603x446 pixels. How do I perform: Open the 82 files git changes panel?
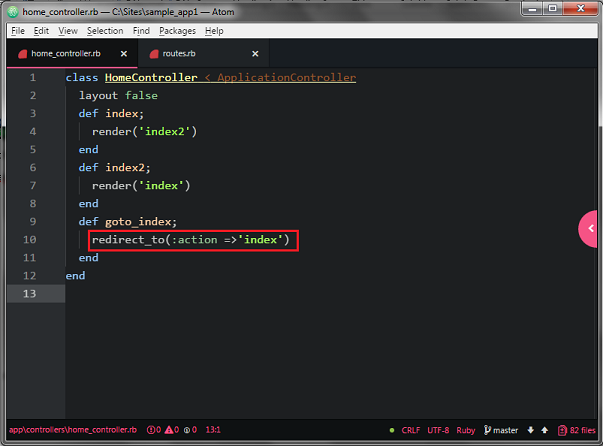point(576,430)
